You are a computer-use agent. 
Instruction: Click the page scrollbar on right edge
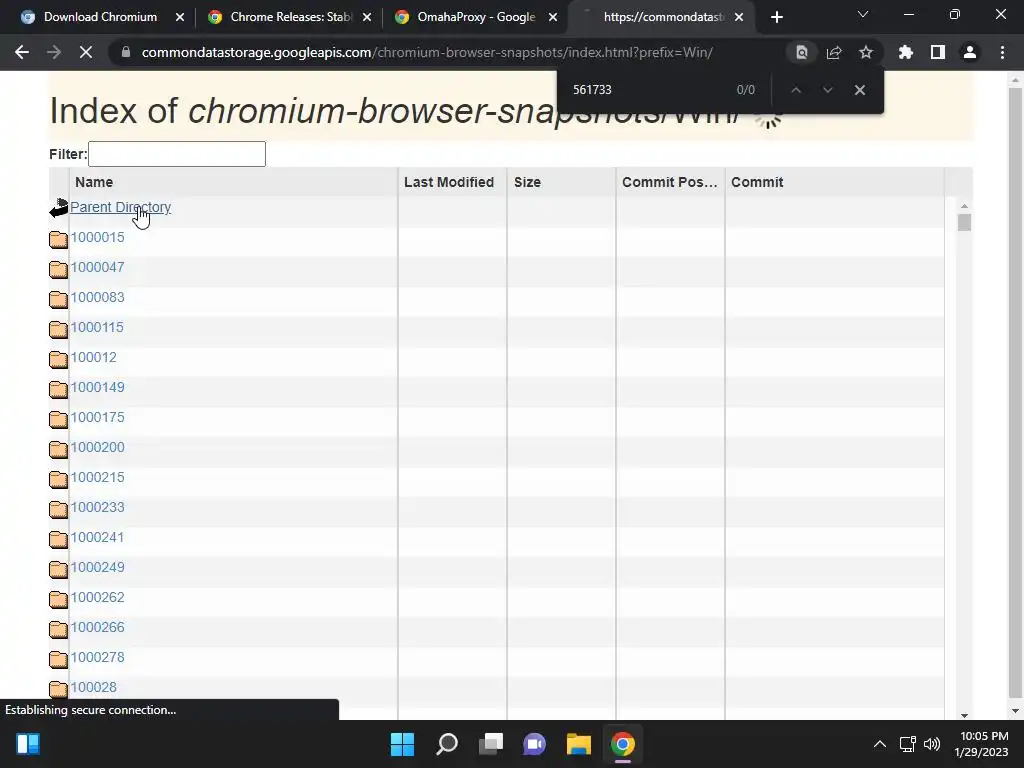[1015, 392]
